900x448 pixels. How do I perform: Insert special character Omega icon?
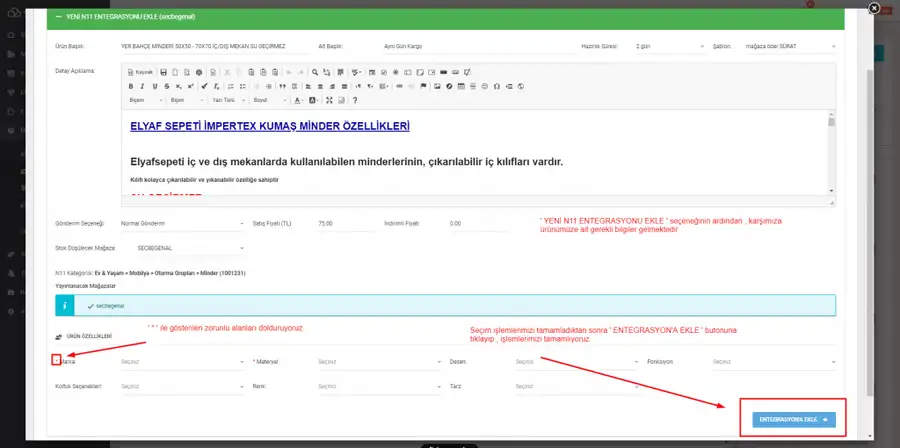point(496,86)
